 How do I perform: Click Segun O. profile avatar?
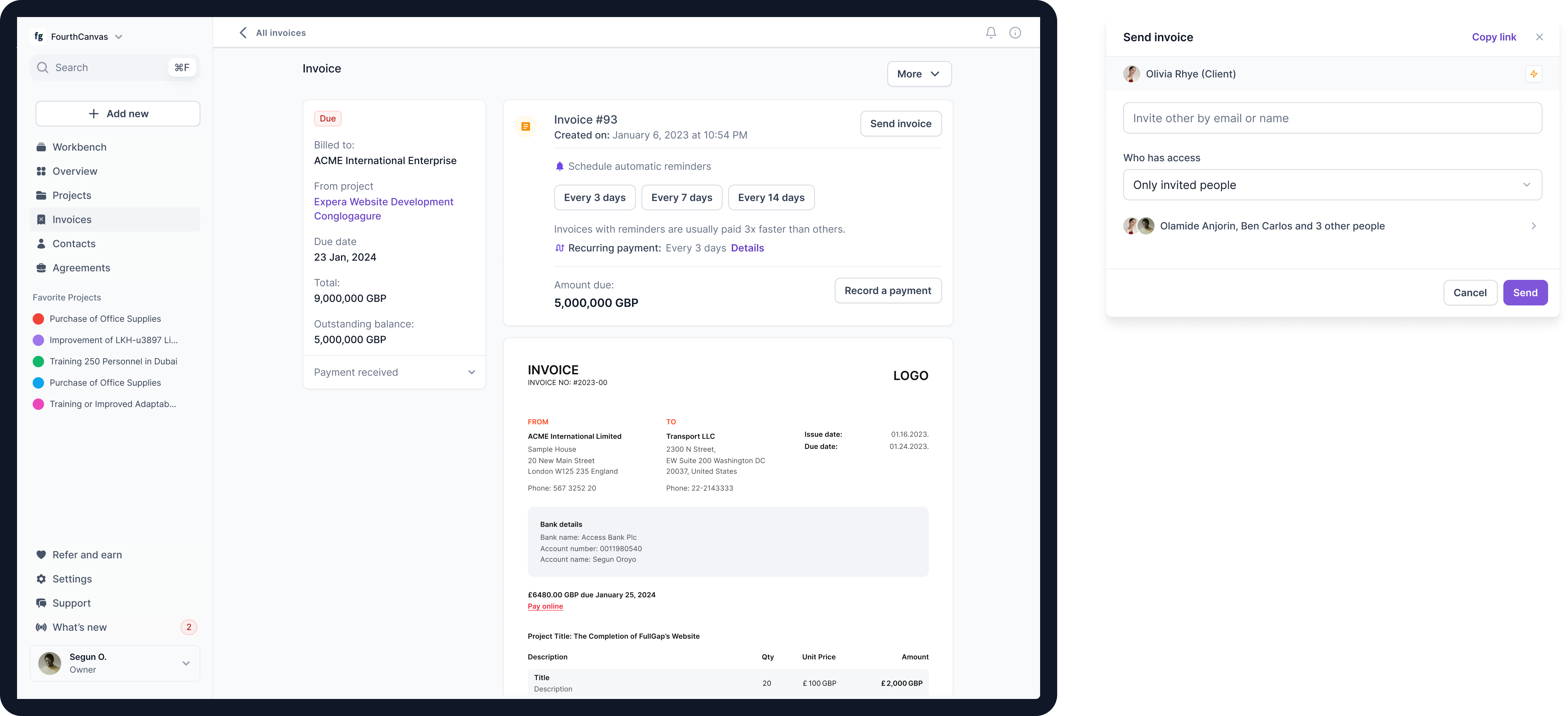click(x=50, y=663)
